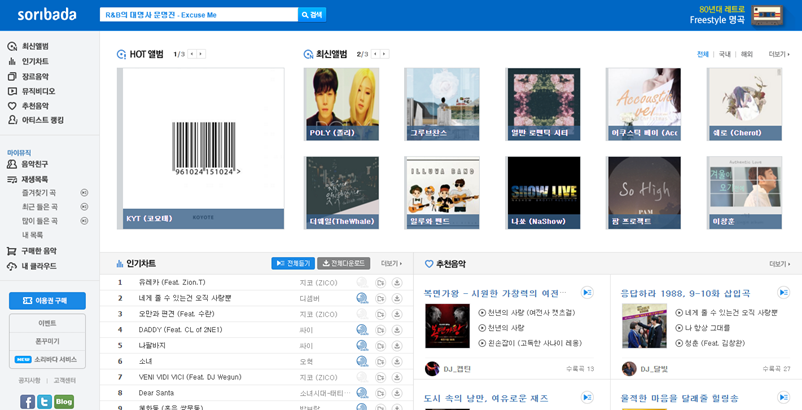Viewport: 802px width, 410px height.
Task: Click the add-to-playlist icon for 유레카
Action: click(380, 283)
